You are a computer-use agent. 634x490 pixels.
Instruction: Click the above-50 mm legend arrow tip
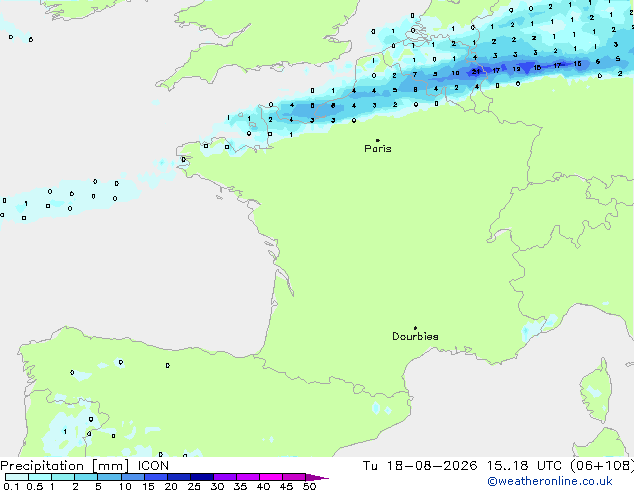(x=317, y=477)
